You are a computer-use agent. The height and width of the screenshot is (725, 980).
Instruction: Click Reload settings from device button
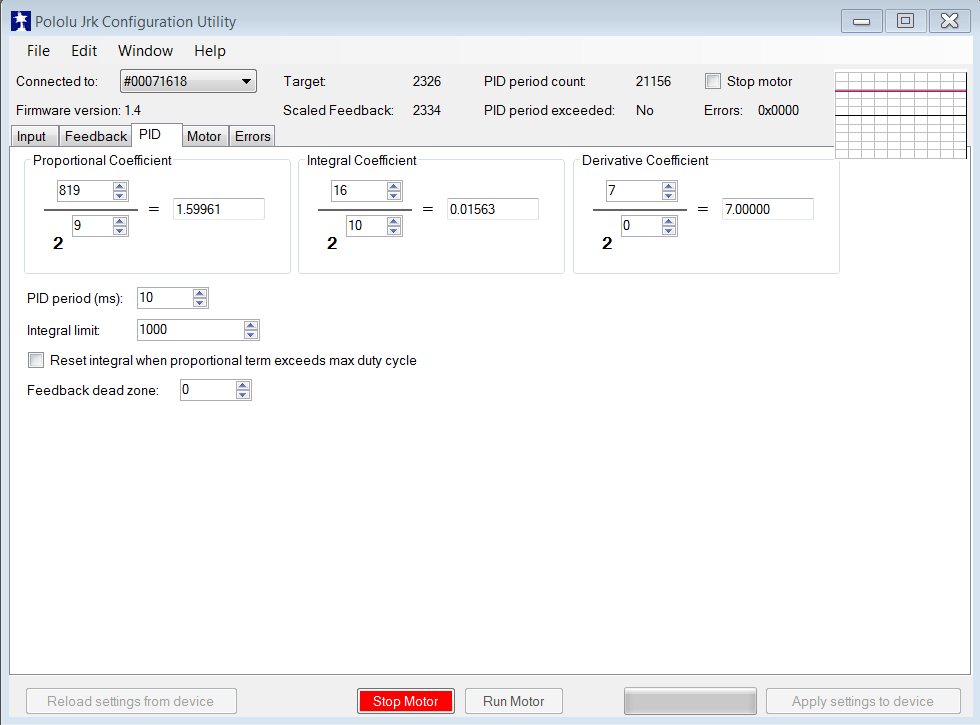pos(131,701)
